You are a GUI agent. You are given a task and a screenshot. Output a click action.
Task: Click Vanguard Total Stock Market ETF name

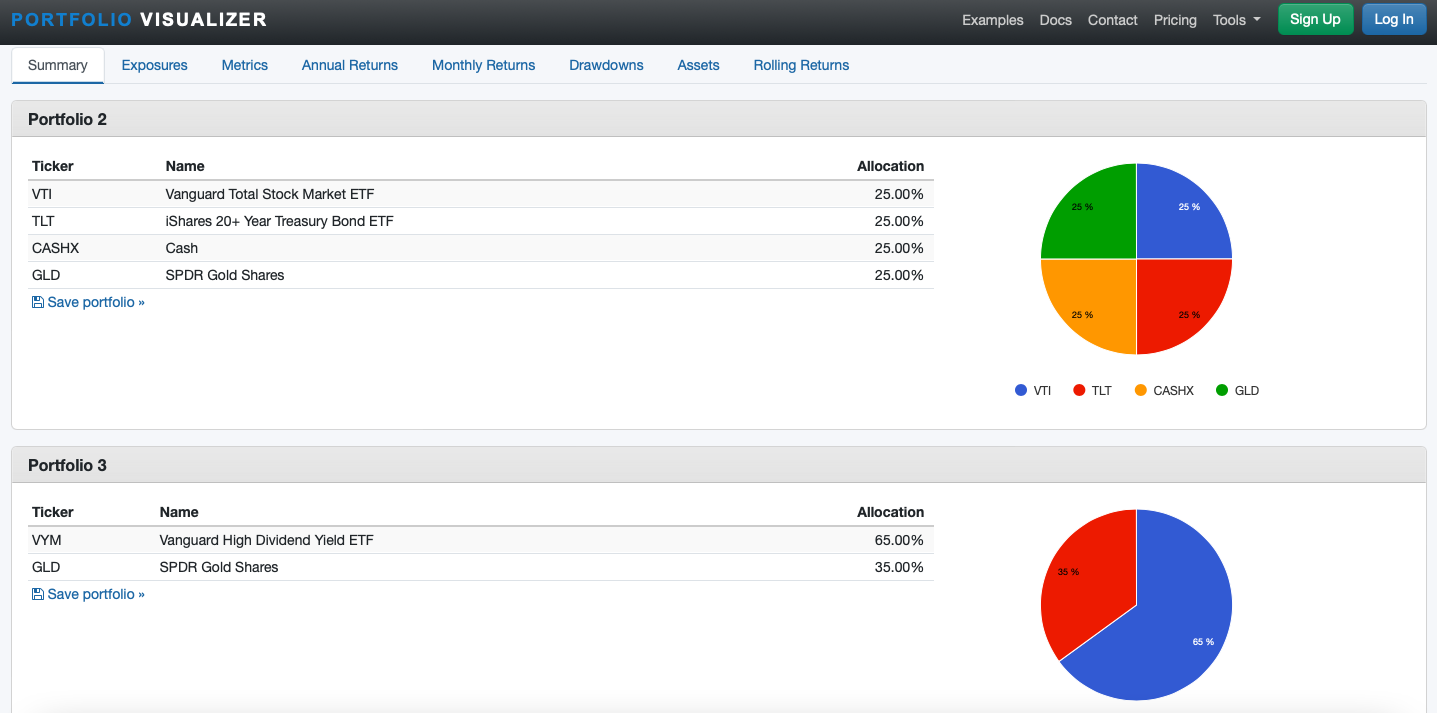270,194
